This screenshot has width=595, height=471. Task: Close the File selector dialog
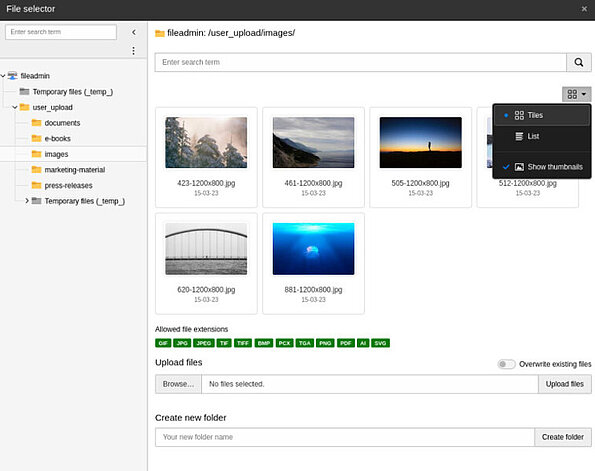tap(584, 9)
